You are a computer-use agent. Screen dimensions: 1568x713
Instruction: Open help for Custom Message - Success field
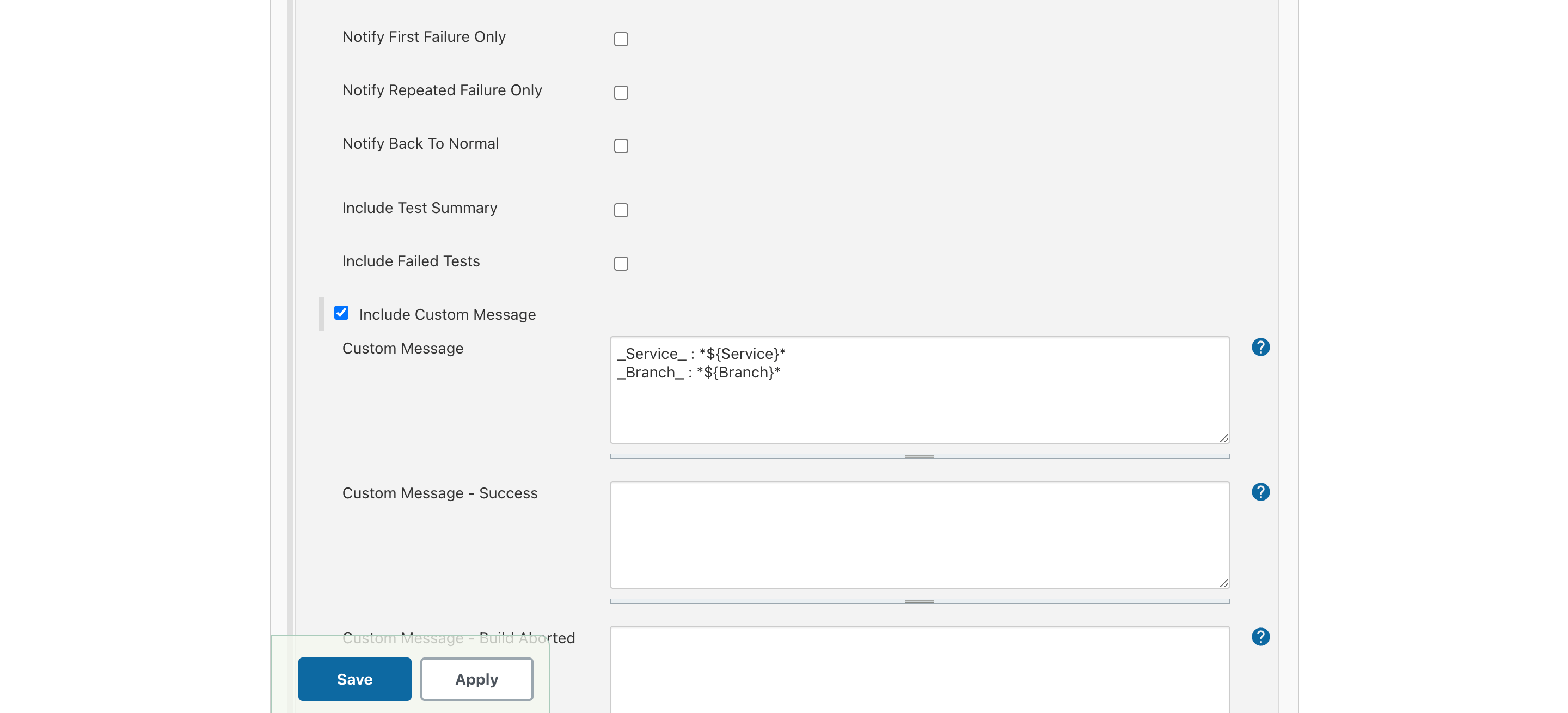pos(1261,492)
